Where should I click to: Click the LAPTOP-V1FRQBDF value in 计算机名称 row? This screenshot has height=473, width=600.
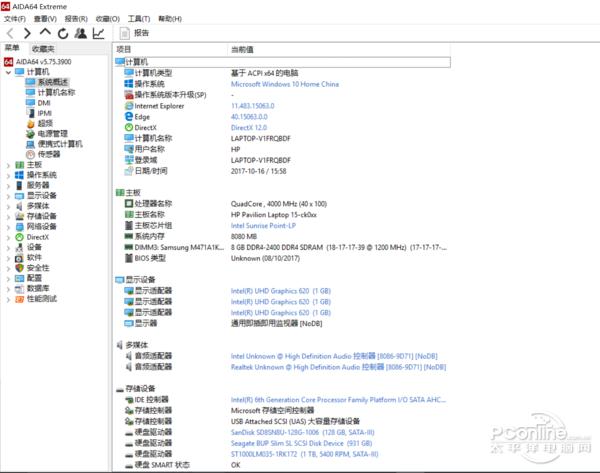[261, 139]
